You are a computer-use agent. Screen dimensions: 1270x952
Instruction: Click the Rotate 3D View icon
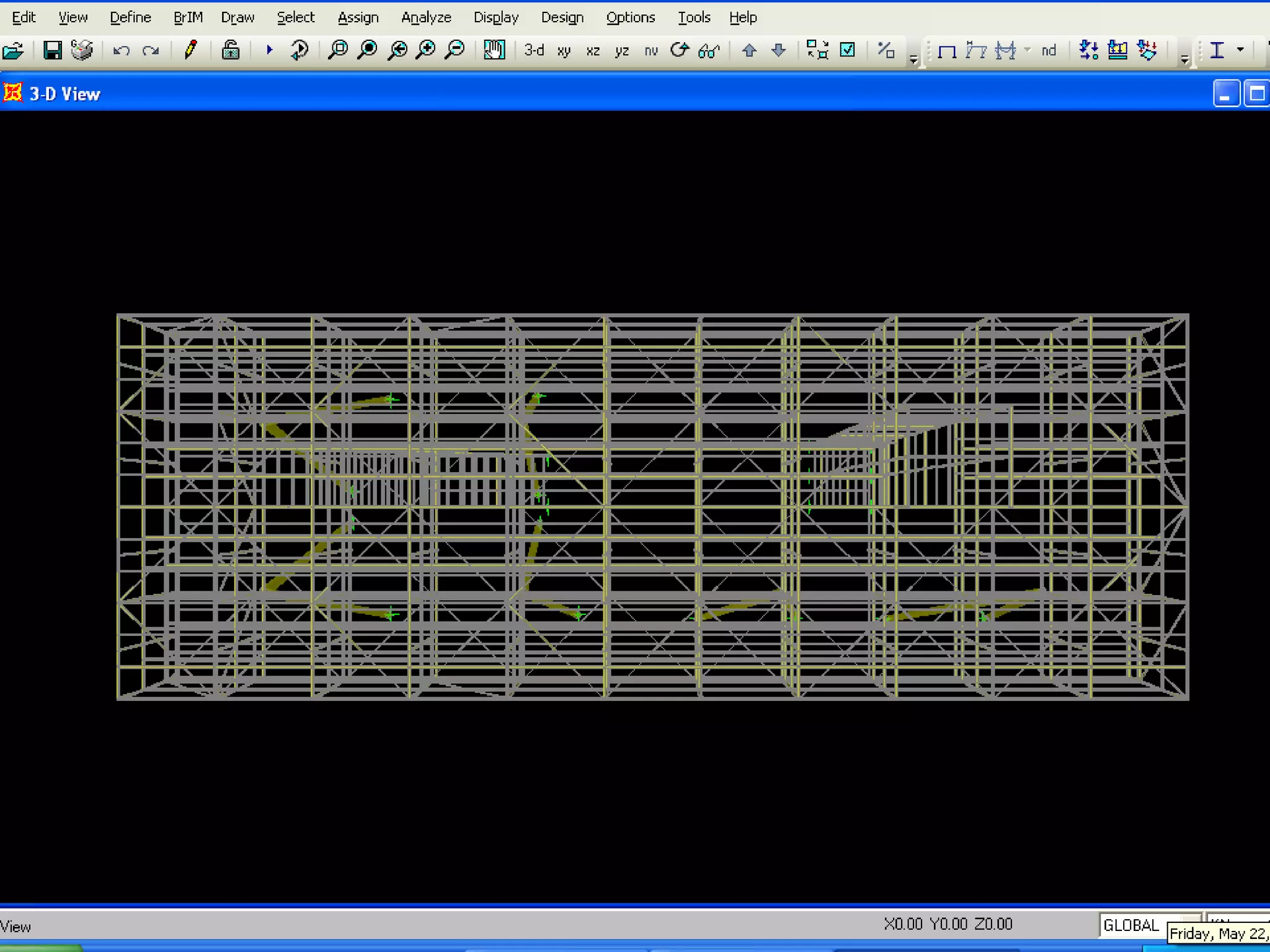(680, 50)
